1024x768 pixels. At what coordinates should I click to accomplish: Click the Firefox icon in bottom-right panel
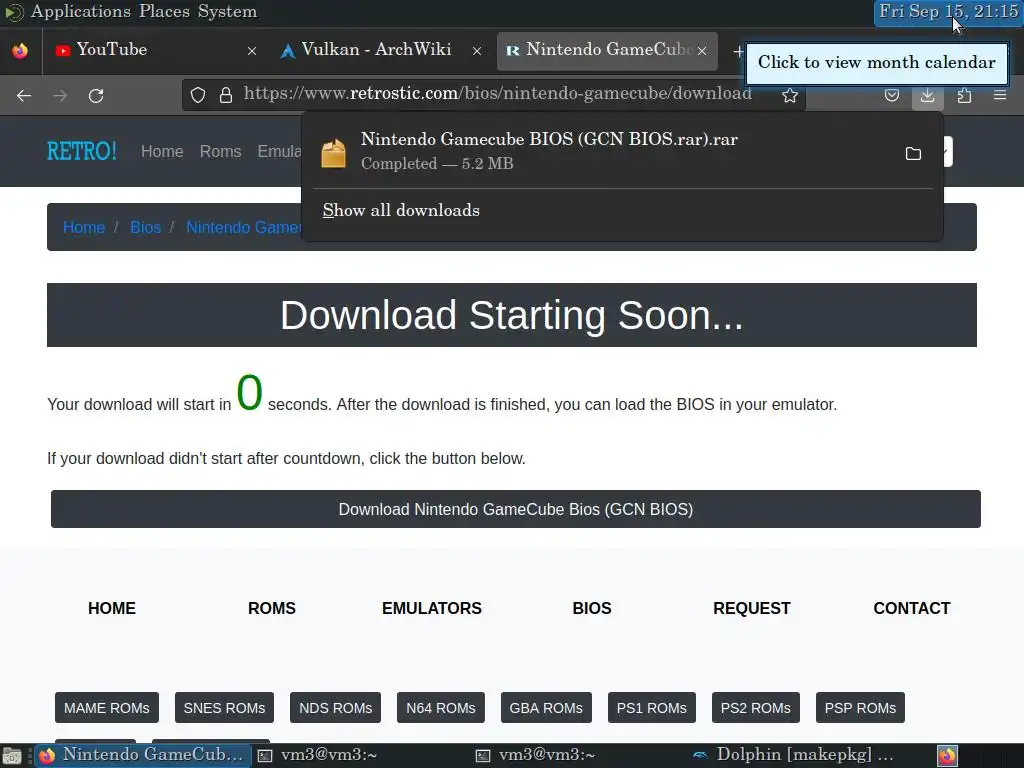click(948, 756)
